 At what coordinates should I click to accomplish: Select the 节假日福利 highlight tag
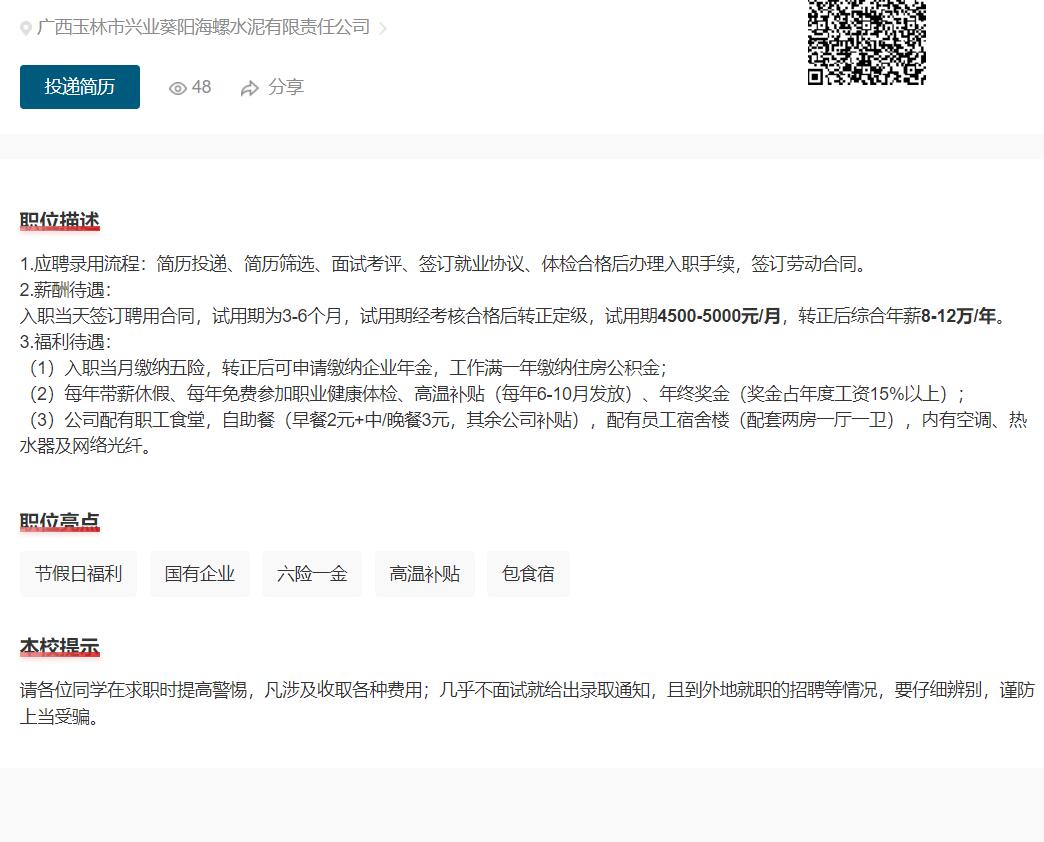pyautogui.click(x=78, y=574)
